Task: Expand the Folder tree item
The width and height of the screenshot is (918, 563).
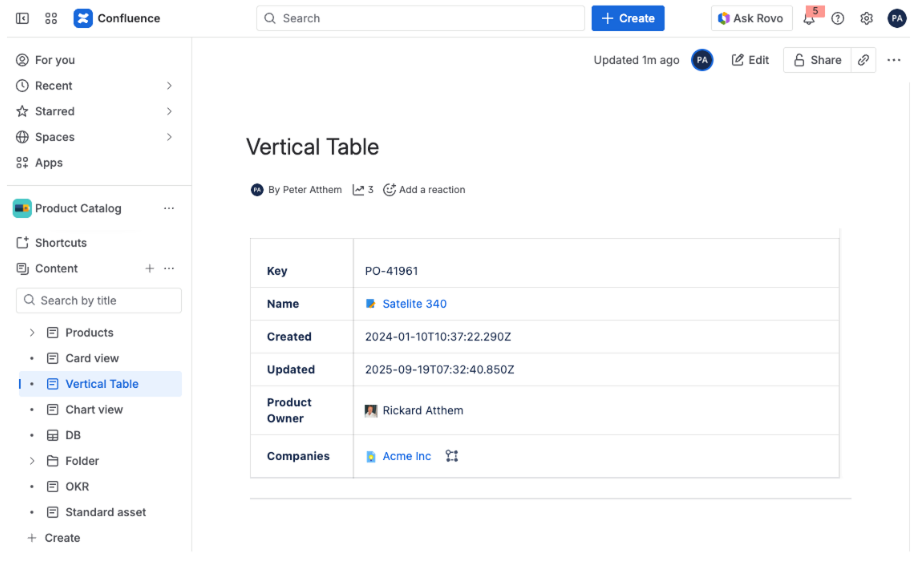Action: [x=32, y=461]
